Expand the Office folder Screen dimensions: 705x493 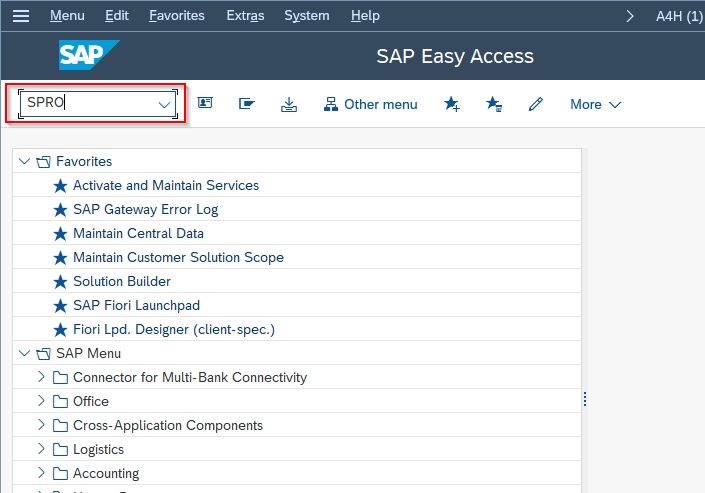coord(41,401)
